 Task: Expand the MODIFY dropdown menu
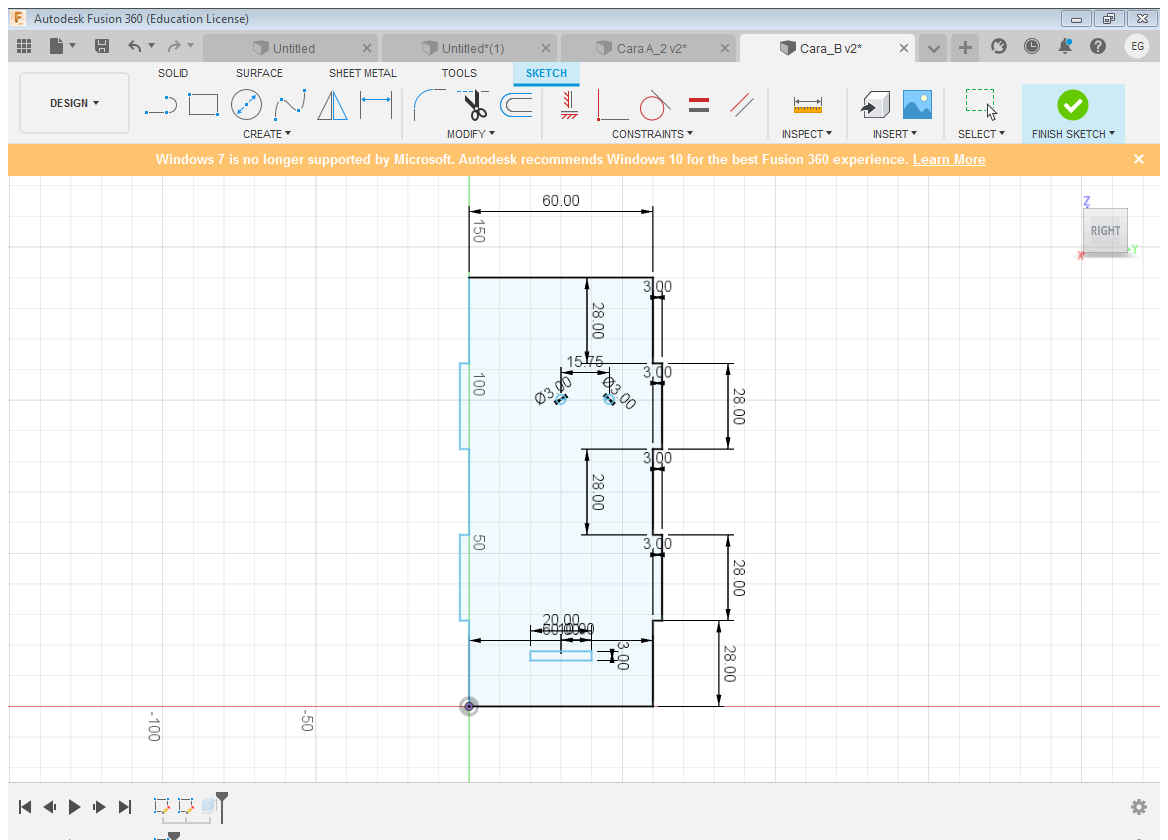click(x=470, y=134)
